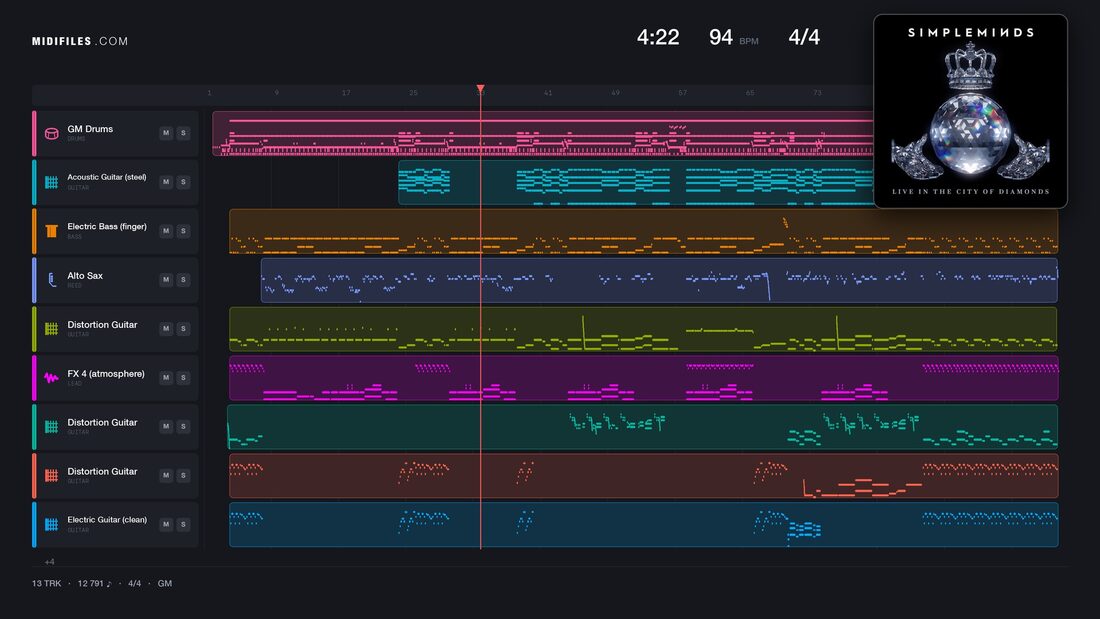1100x619 pixels.
Task: Click the teal Distortion Guitar track icon
Action: [x=51, y=427]
